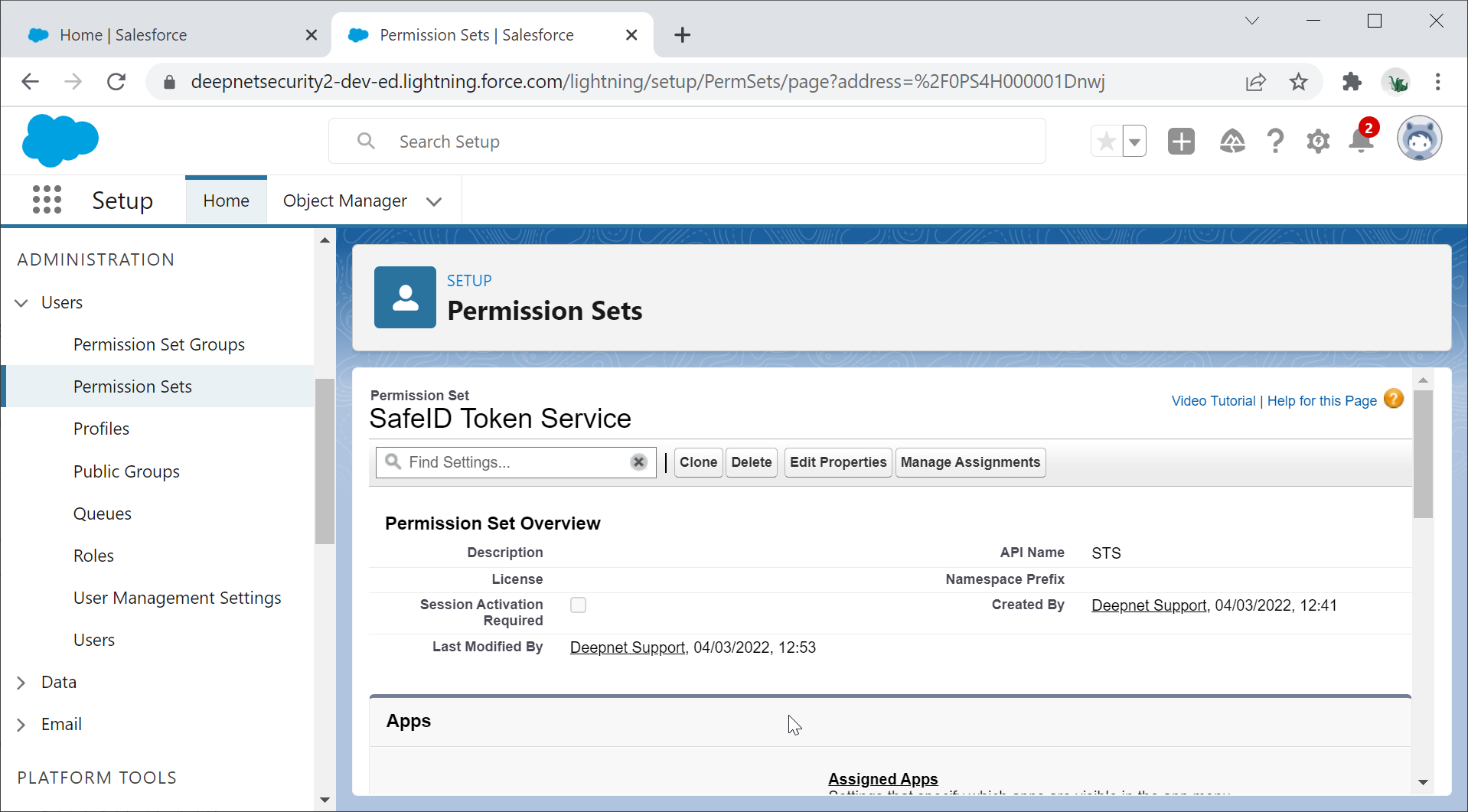Click the Salesforce Help question mark icon

pos(1274,142)
